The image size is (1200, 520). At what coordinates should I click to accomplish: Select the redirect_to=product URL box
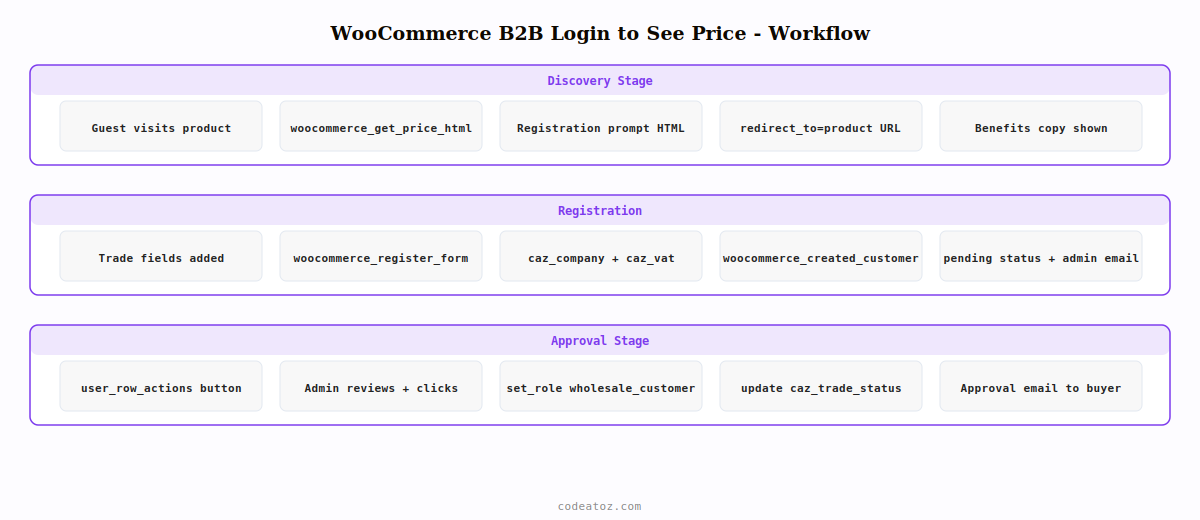pyautogui.click(x=821, y=126)
